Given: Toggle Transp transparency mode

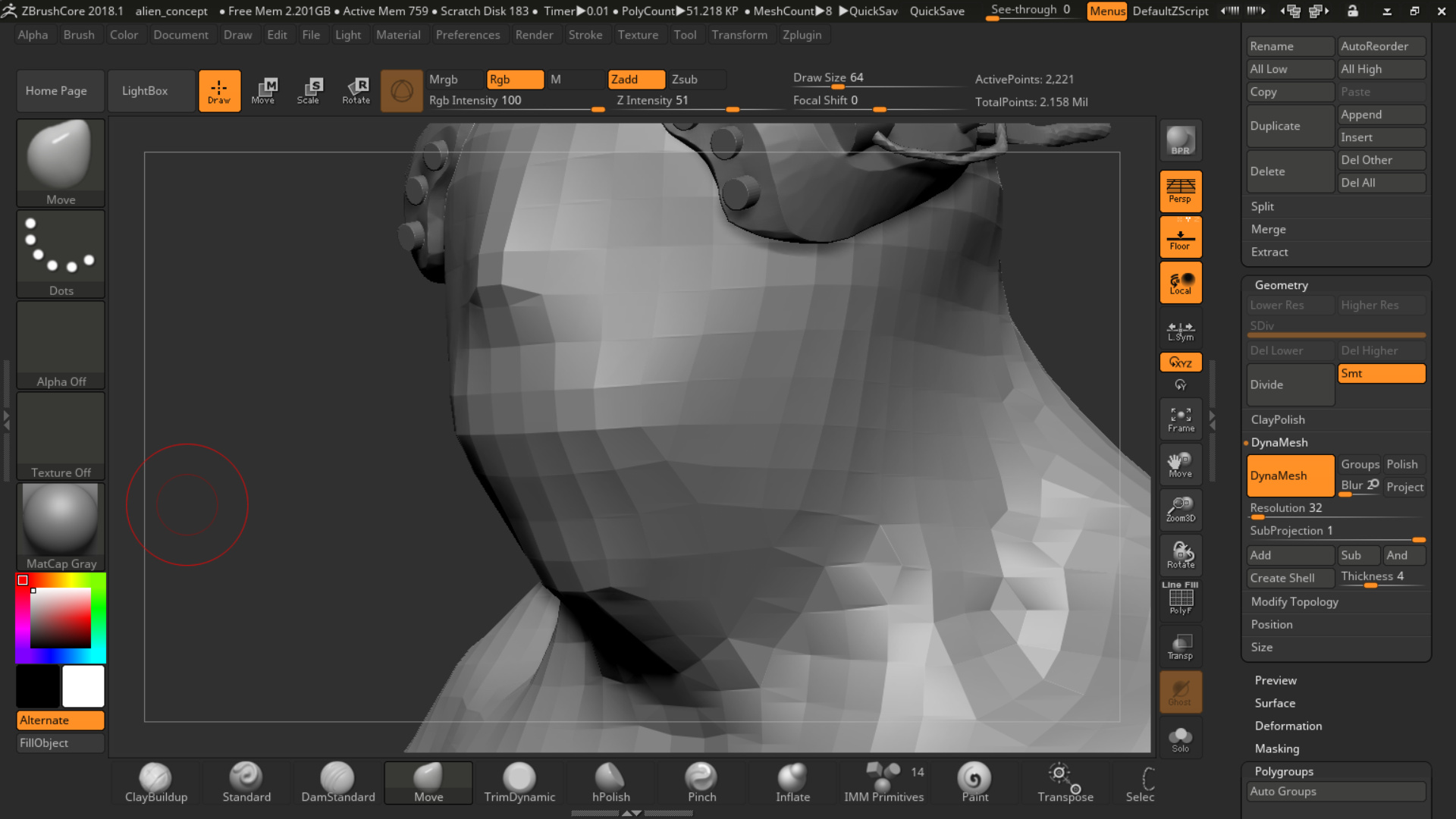Looking at the screenshot, I should tap(1181, 646).
